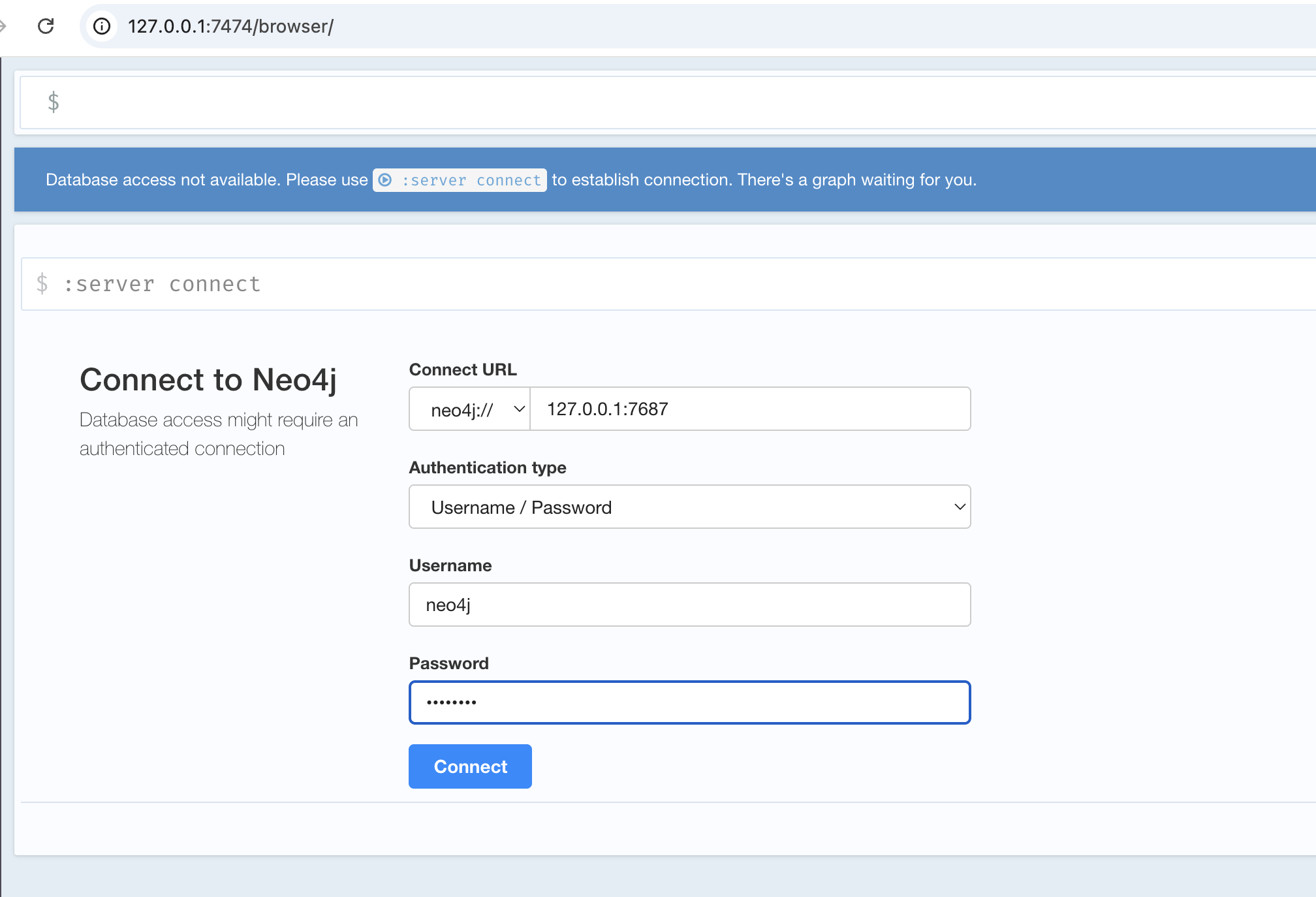Click the dollar prompt in the empty command line

coord(54,102)
